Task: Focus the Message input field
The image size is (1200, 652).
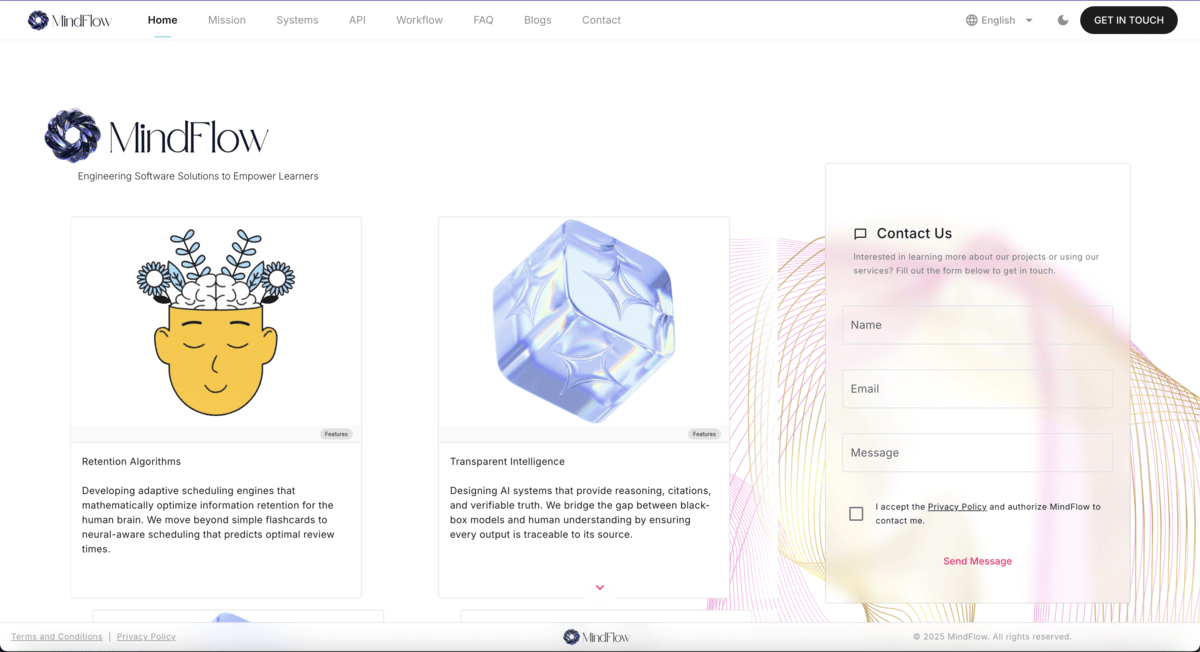Action: pyautogui.click(x=977, y=453)
